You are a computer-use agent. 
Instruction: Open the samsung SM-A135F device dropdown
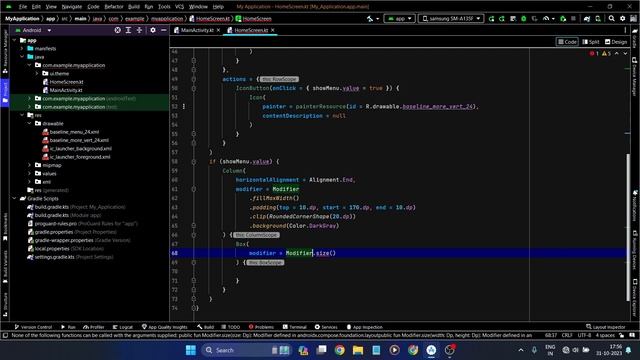click(x=451, y=19)
